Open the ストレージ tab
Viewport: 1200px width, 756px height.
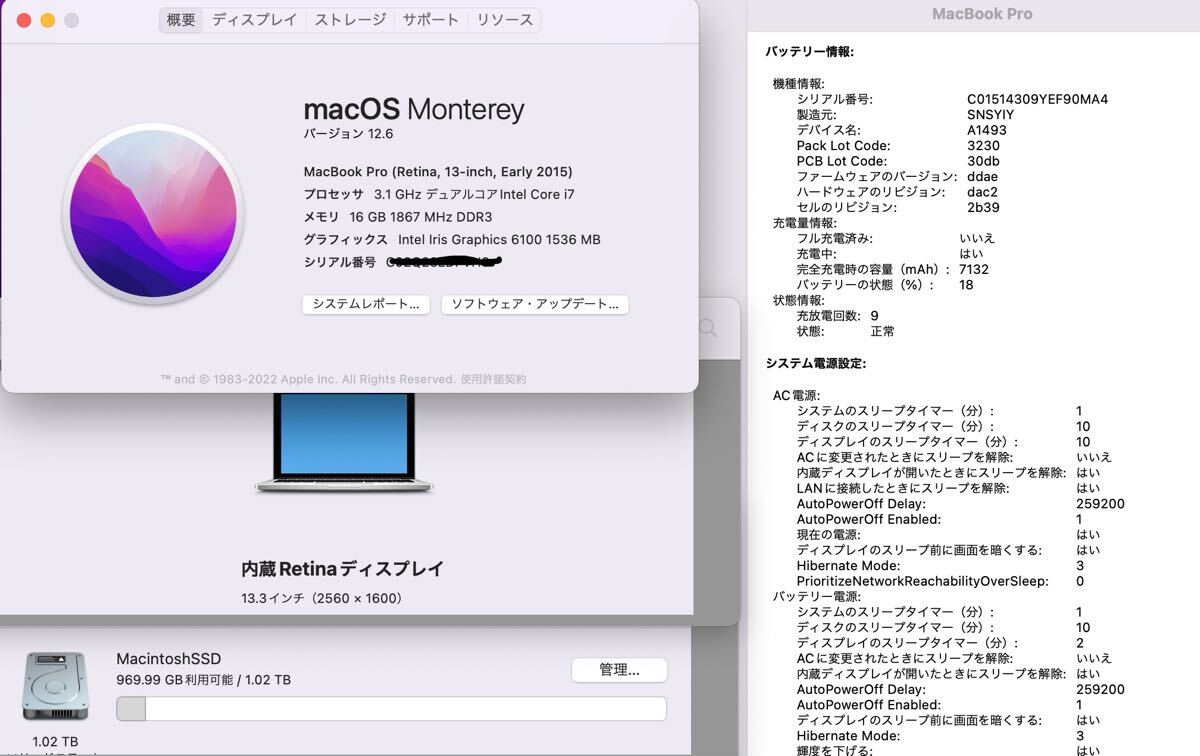350,20
